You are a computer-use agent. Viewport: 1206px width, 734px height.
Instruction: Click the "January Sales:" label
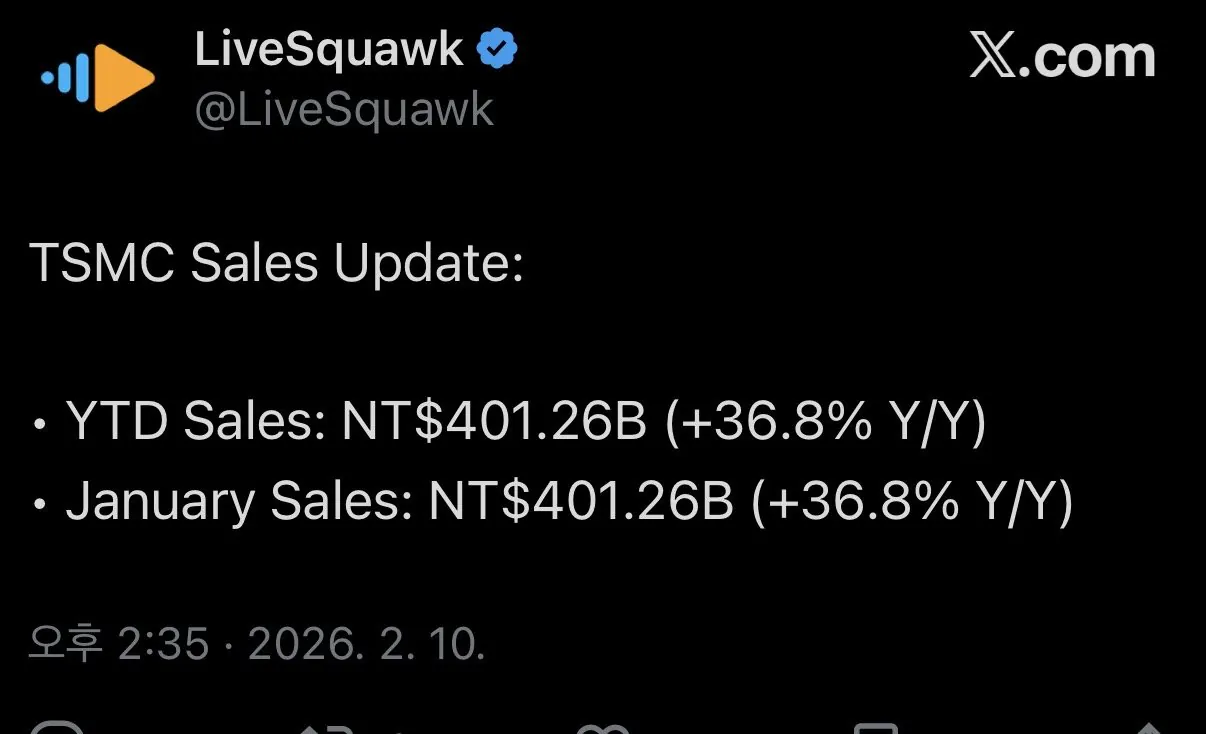point(239,501)
